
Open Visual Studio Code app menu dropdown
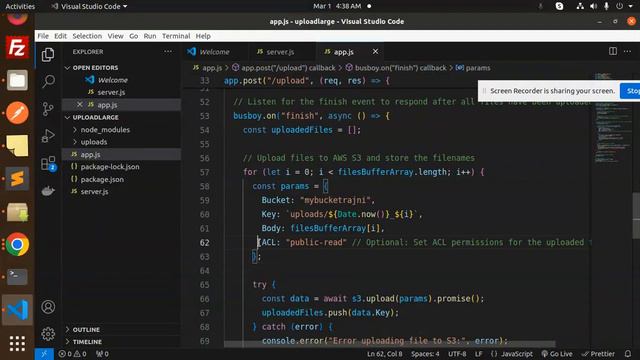pyautogui.click(x=89, y=6)
